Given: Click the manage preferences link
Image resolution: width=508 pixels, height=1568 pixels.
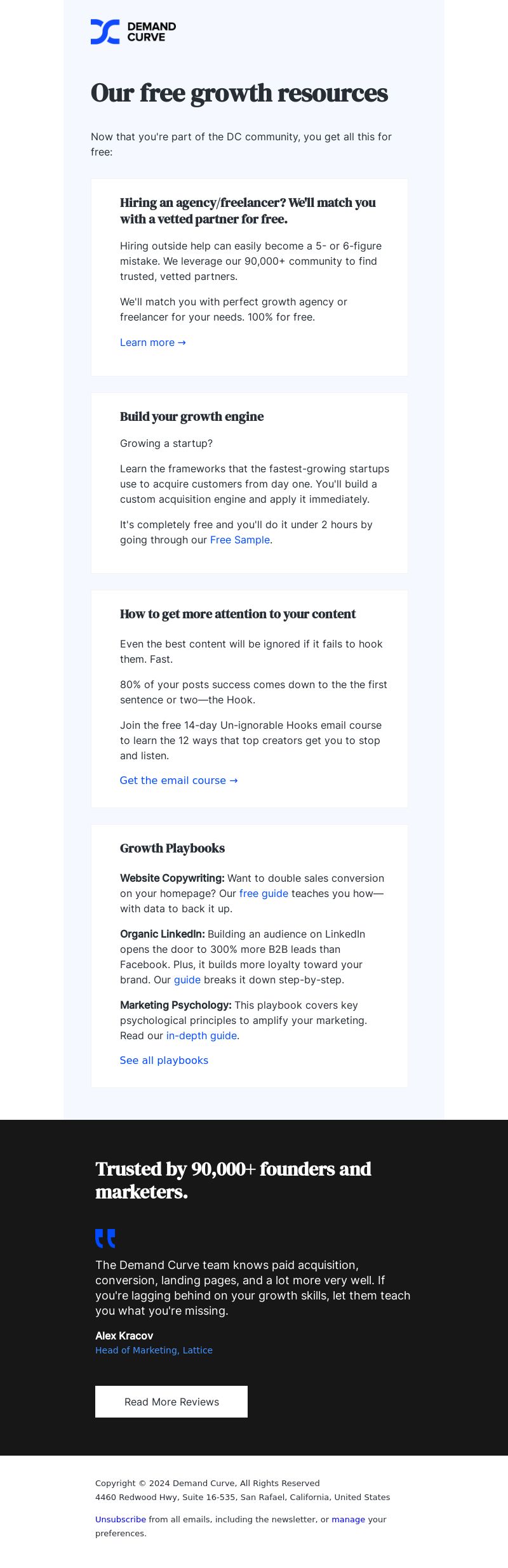Looking at the screenshot, I should 348,1519.
